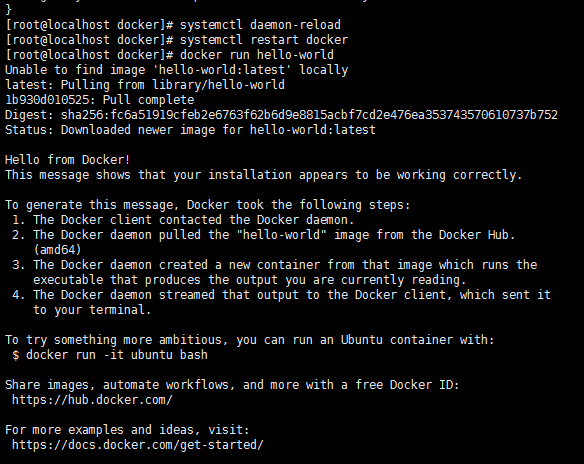Click 'Unable to find image' error line

click(x=177, y=70)
